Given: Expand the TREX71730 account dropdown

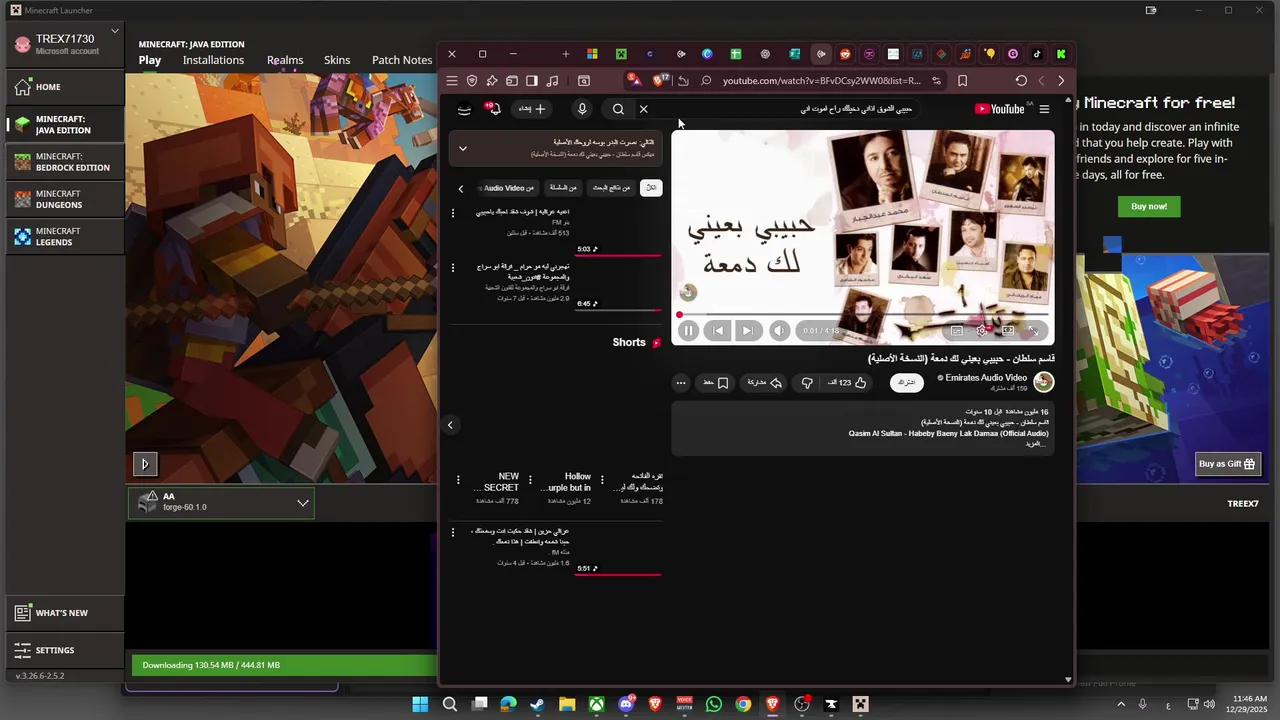Looking at the screenshot, I should coord(115,31).
